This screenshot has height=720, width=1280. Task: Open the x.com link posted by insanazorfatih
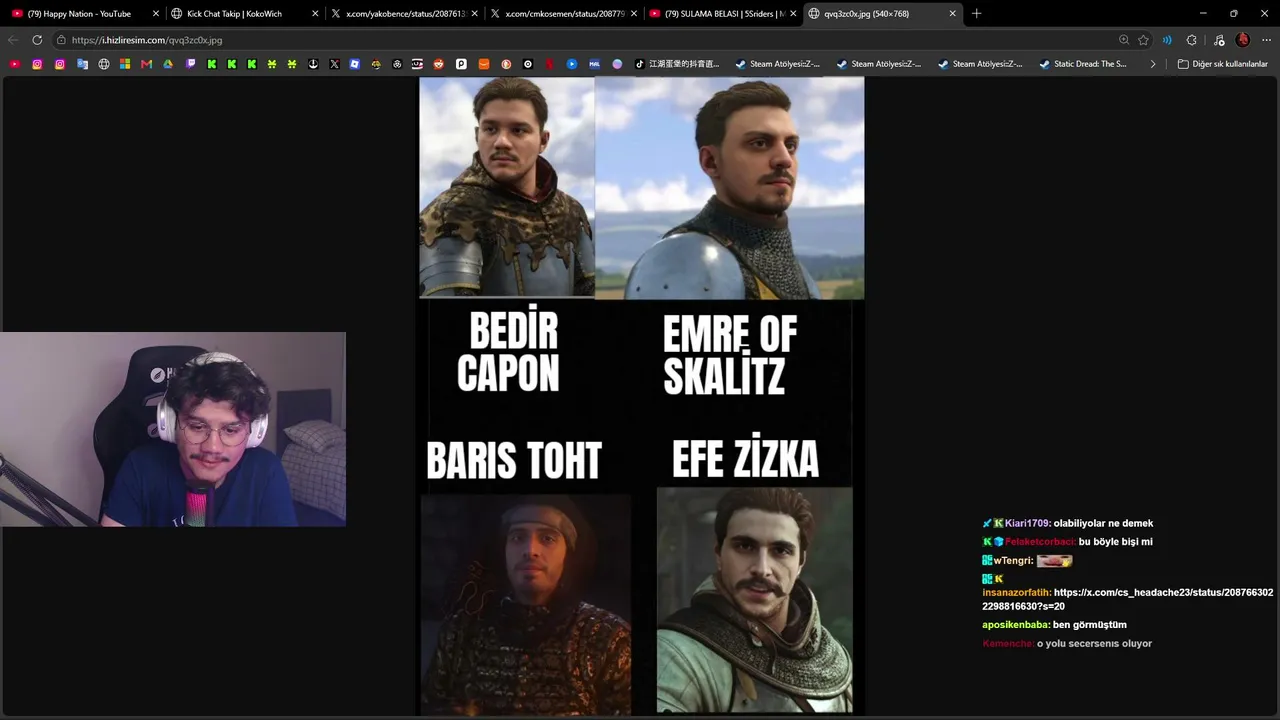(x=1128, y=599)
